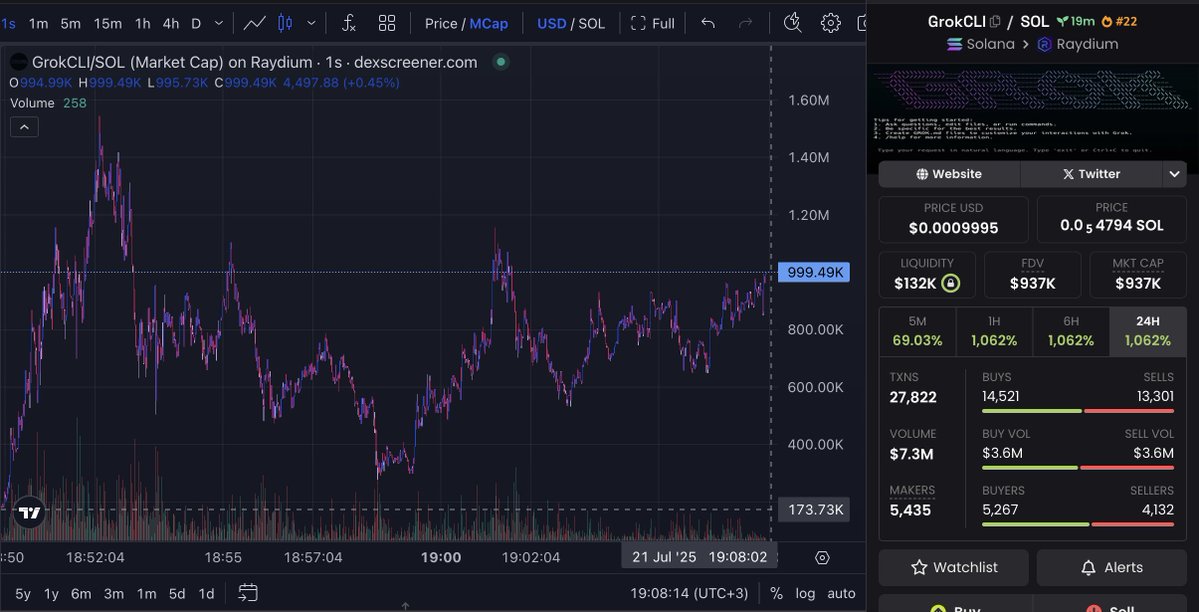This screenshot has height=612, width=1199.
Task: Open the chart layout grid icon
Action: pos(387,24)
